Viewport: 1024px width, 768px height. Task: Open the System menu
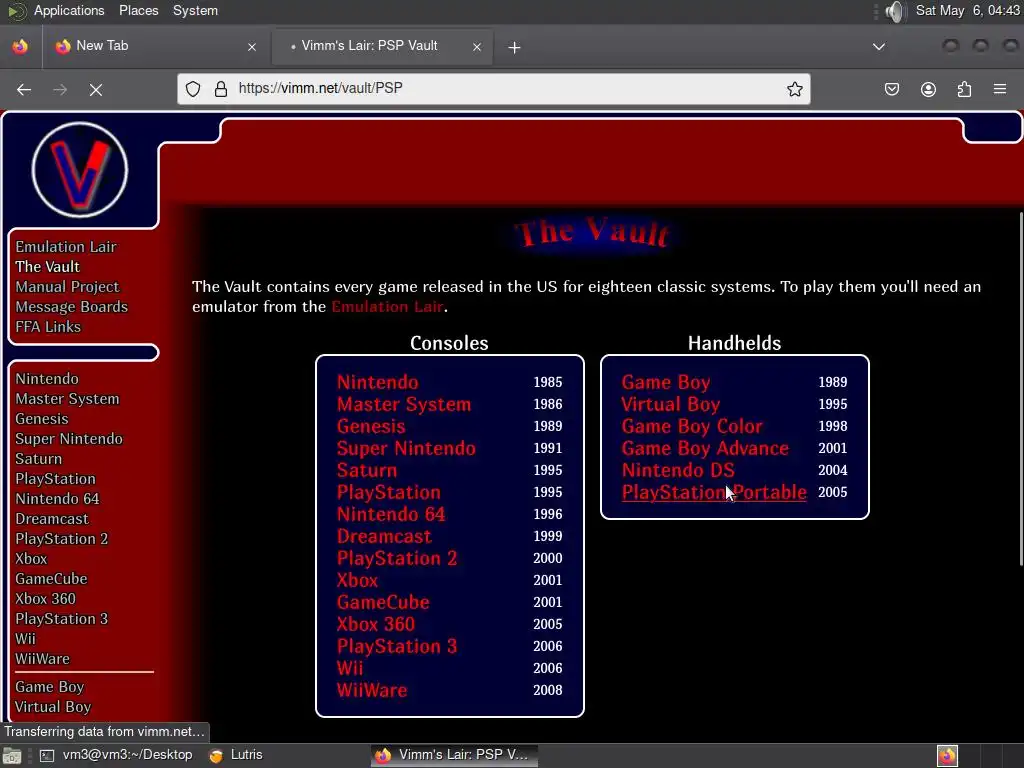[x=195, y=10]
